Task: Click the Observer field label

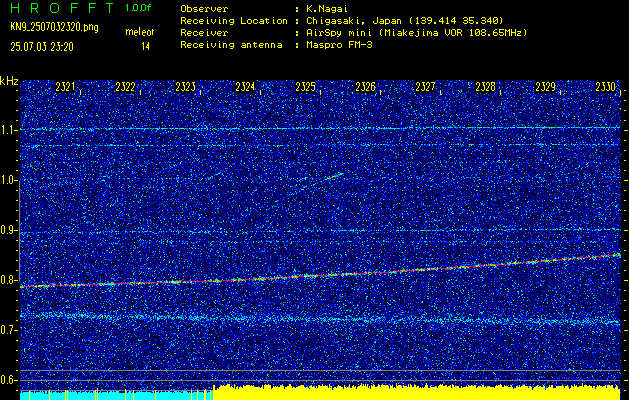Action: coord(205,9)
